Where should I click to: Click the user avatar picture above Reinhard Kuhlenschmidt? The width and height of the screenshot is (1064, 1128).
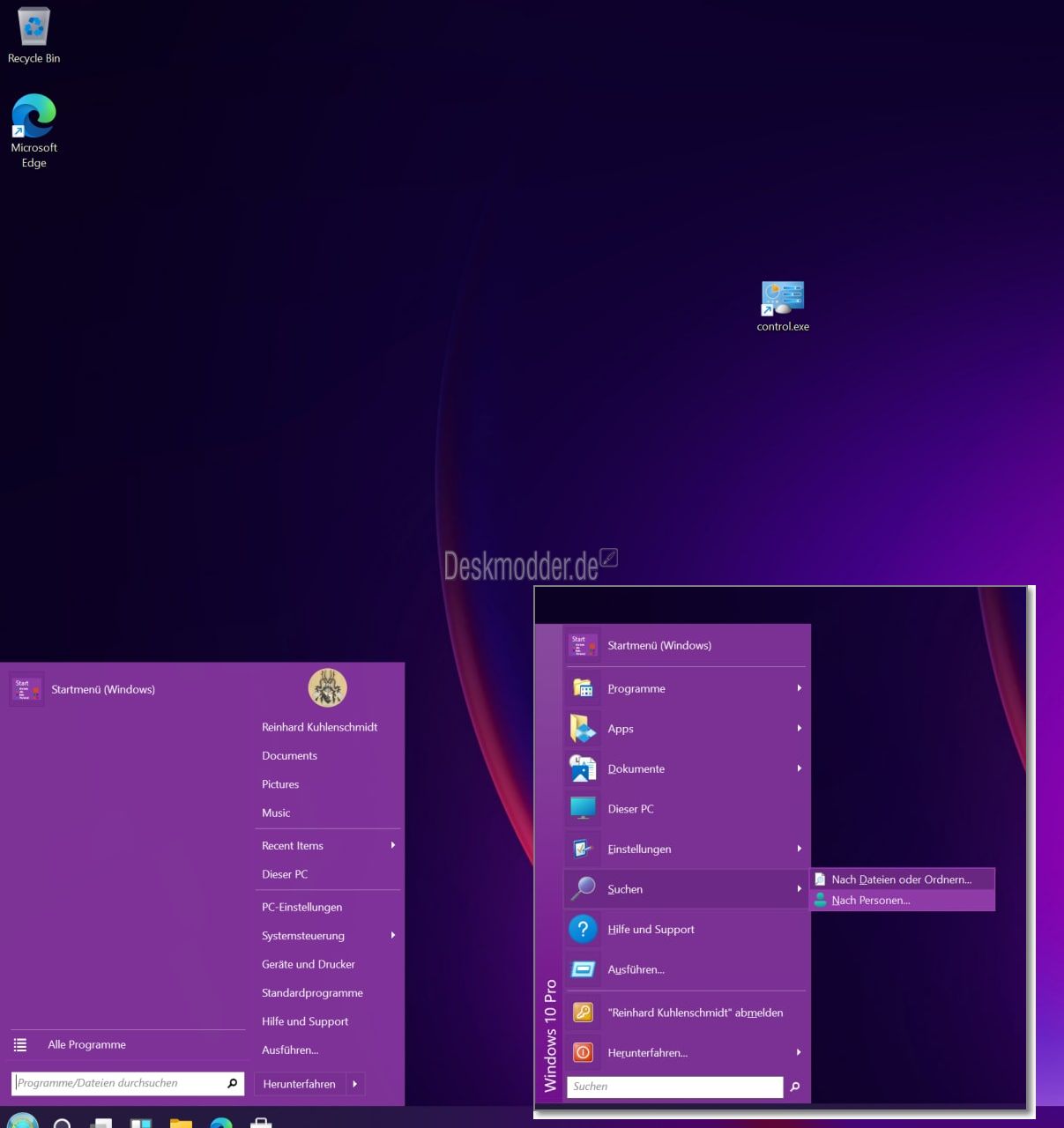point(327,687)
